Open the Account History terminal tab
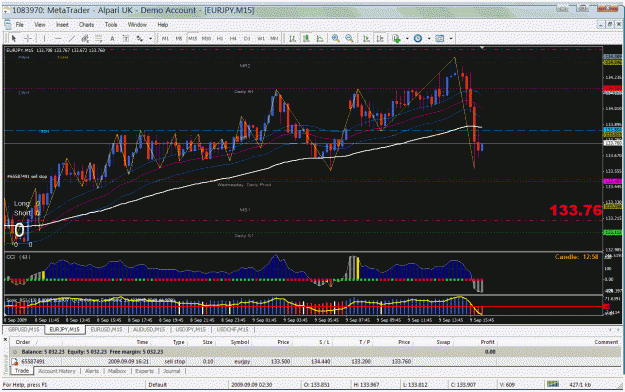This screenshot has height=392, width=625. [x=57, y=371]
